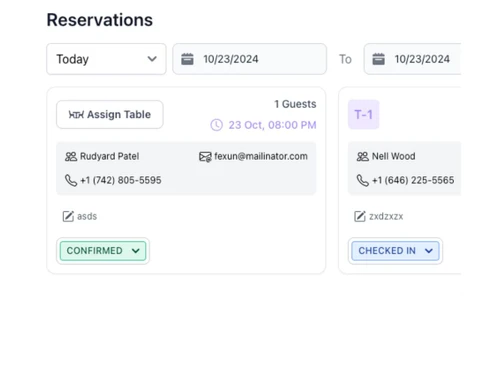Click the start date calendar icon
The image size is (500, 375).
(187, 59)
